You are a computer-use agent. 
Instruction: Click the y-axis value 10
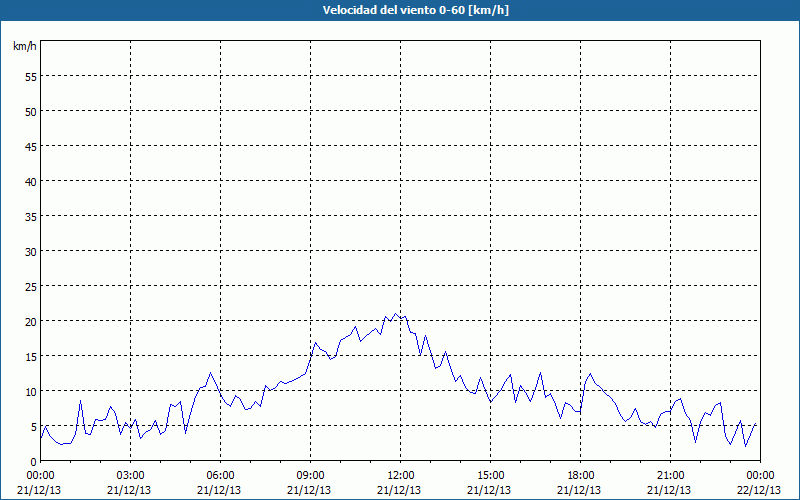(x=31, y=392)
